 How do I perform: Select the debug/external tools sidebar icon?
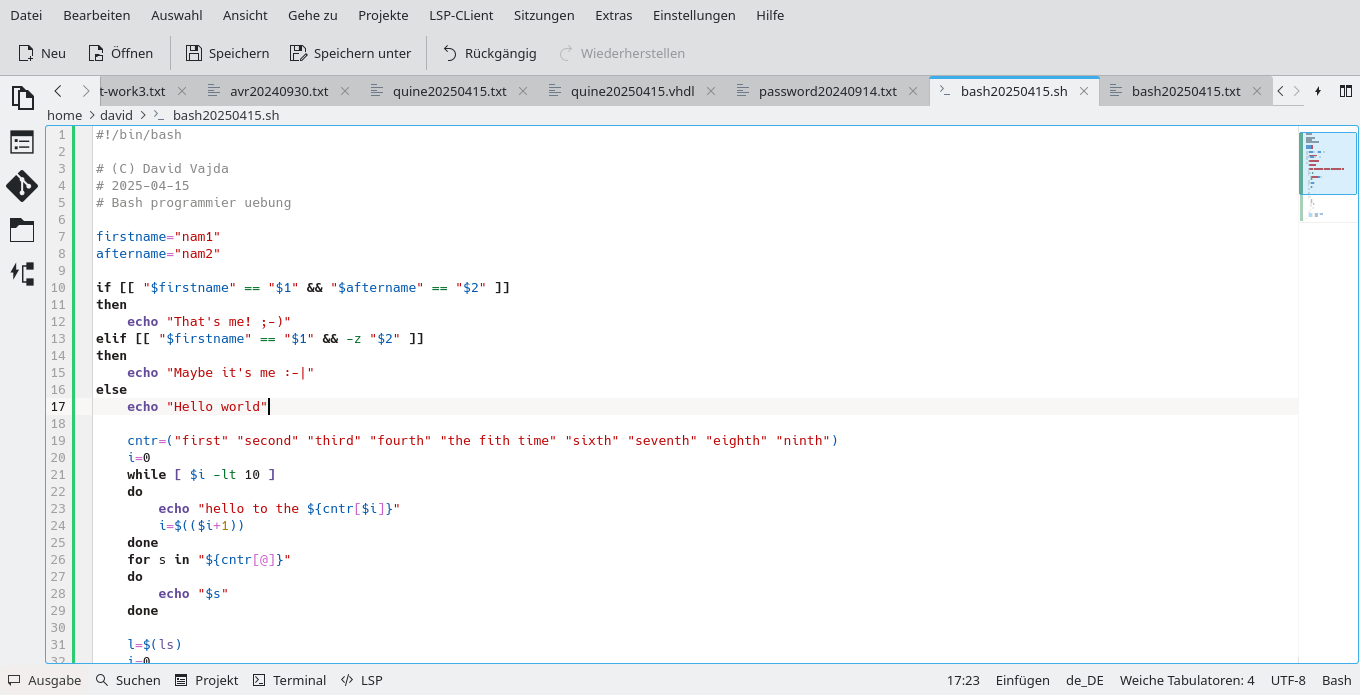click(x=22, y=272)
